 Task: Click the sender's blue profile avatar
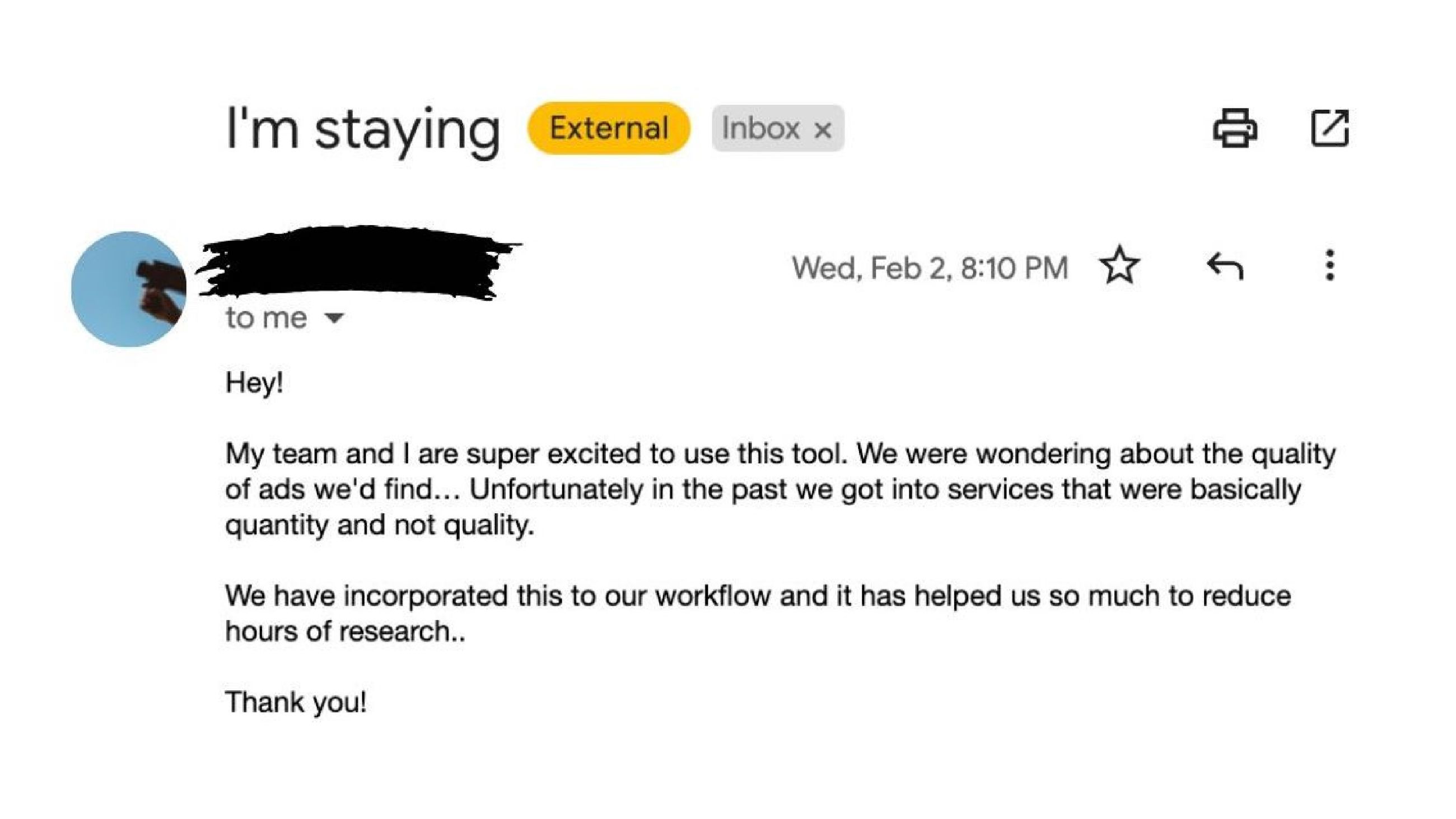pos(128,289)
